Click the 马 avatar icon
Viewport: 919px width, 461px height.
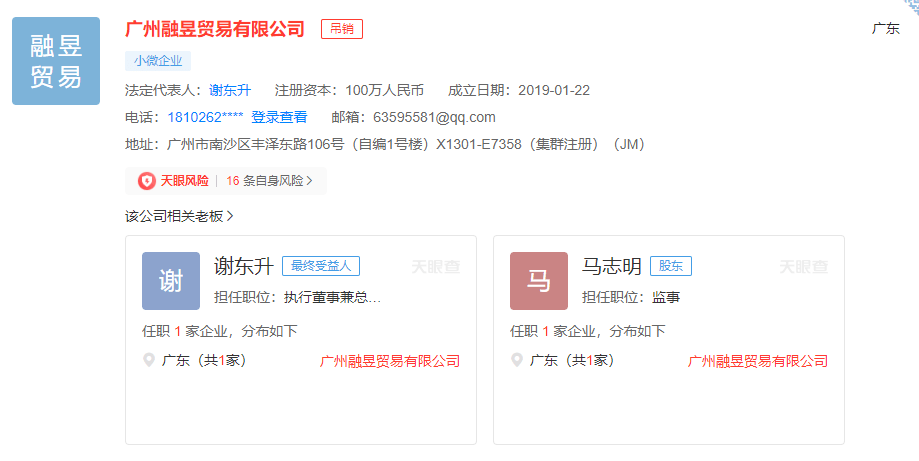(x=539, y=281)
